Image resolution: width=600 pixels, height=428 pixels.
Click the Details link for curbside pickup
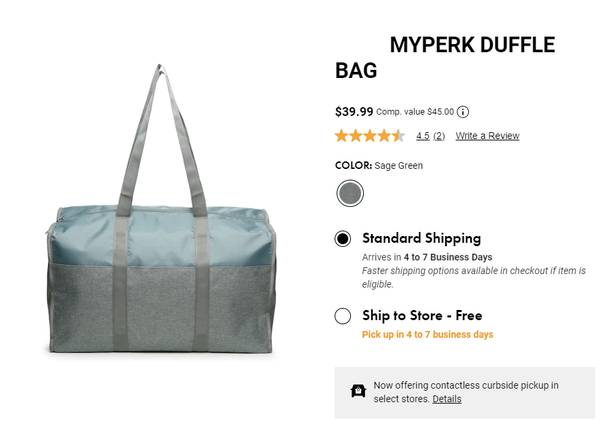pos(447,399)
